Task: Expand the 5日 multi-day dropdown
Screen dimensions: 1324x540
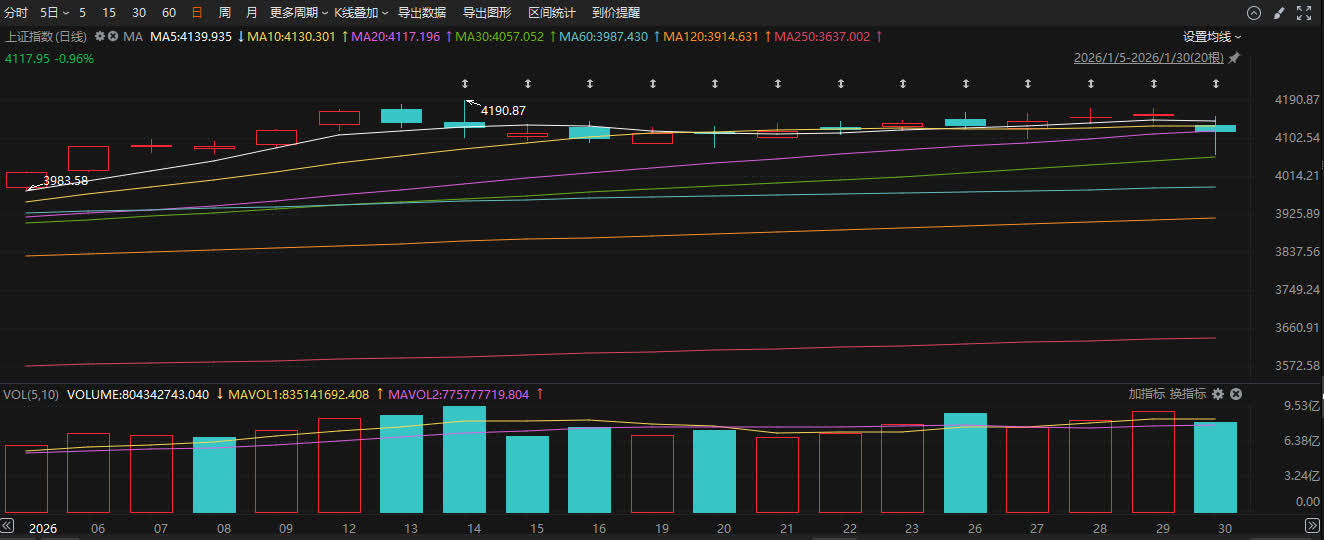Action: 54,13
